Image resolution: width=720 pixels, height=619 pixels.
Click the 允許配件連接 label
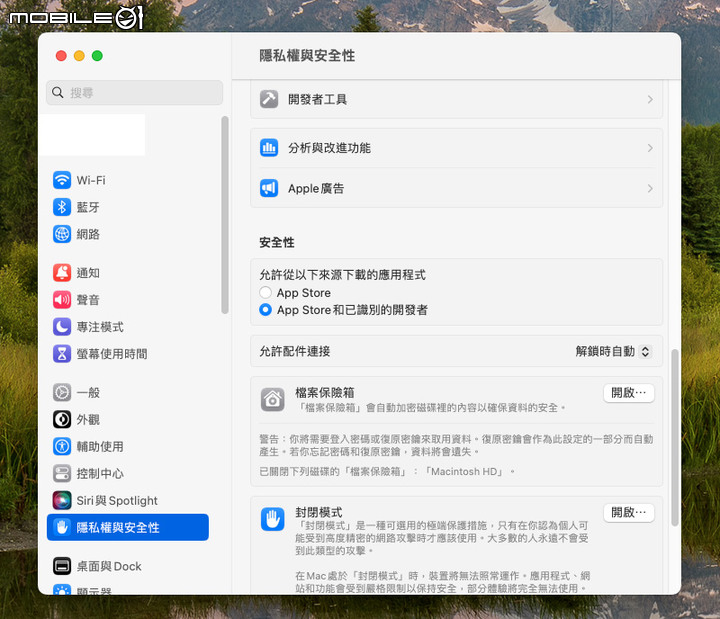pyautogui.click(x=295, y=352)
